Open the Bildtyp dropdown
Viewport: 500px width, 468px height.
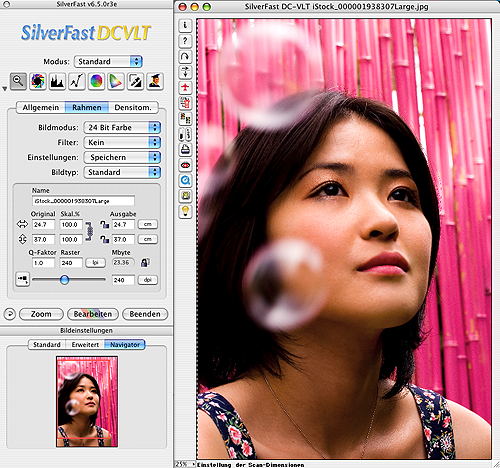point(122,172)
